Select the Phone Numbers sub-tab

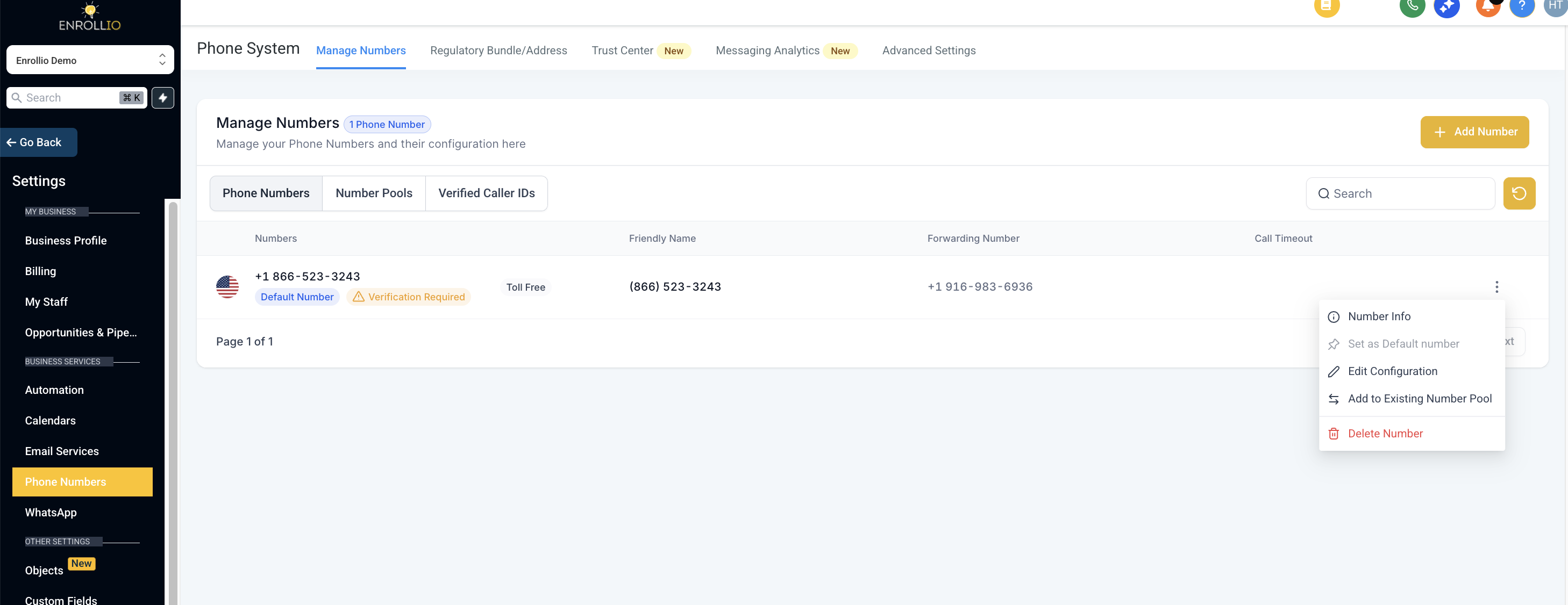click(x=266, y=193)
